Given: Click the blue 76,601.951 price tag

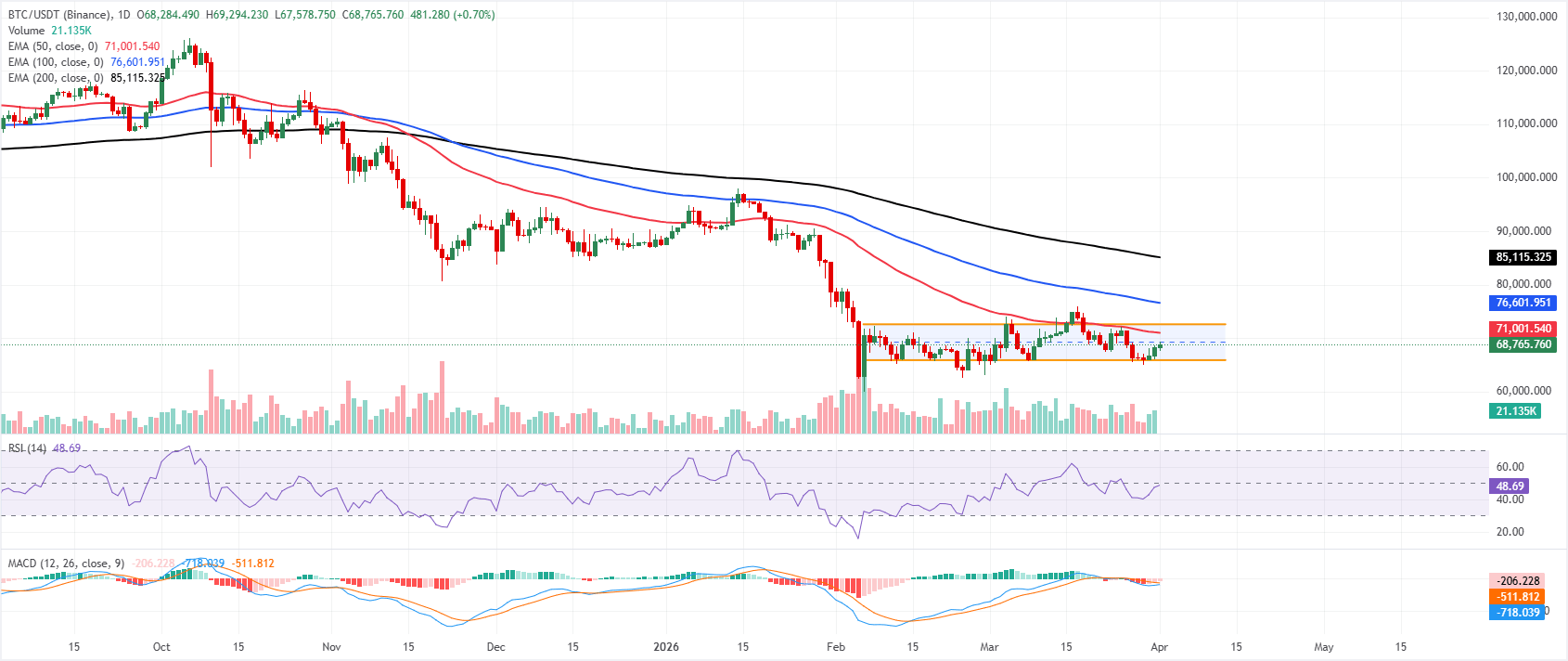Looking at the screenshot, I should coord(1523,303).
